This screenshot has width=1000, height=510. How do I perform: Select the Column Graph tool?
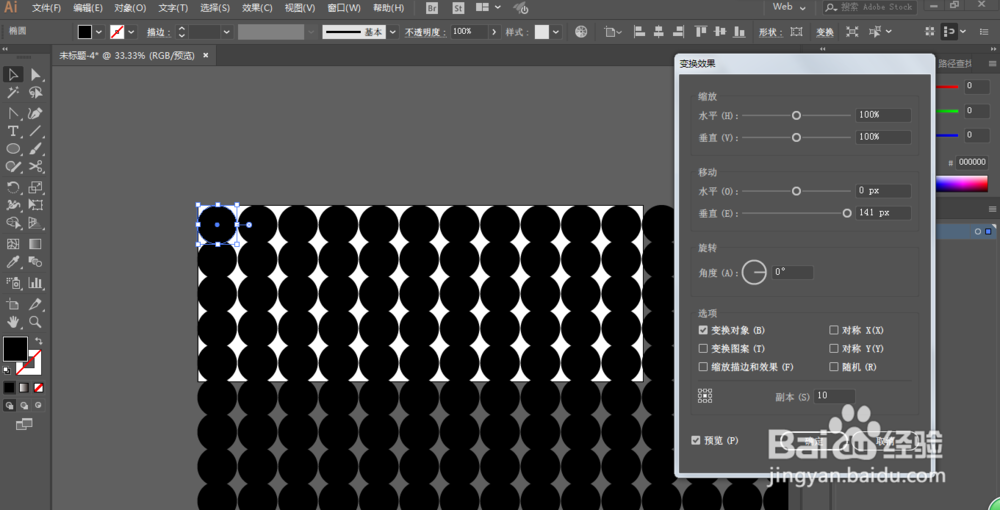[36, 283]
